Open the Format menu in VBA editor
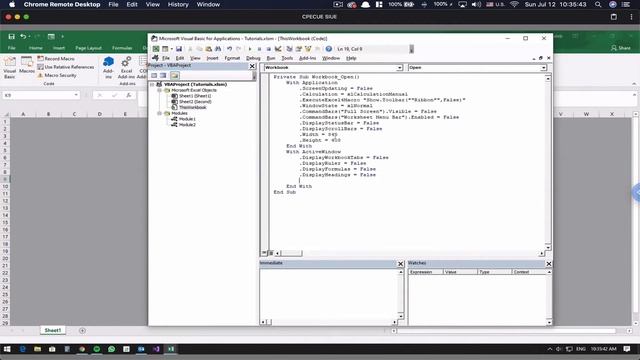This screenshot has width=640, height=360. pyautogui.click(x=232, y=58)
